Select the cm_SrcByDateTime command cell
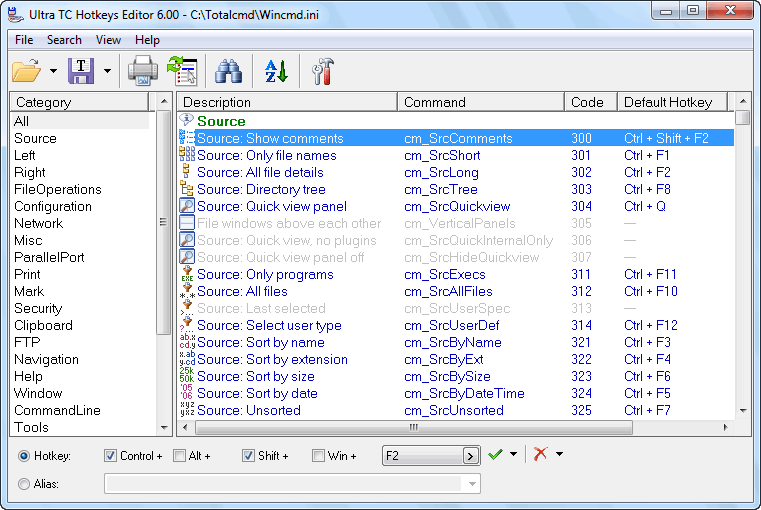This screenshot has height=510, width=761. (x=464, y=393)
